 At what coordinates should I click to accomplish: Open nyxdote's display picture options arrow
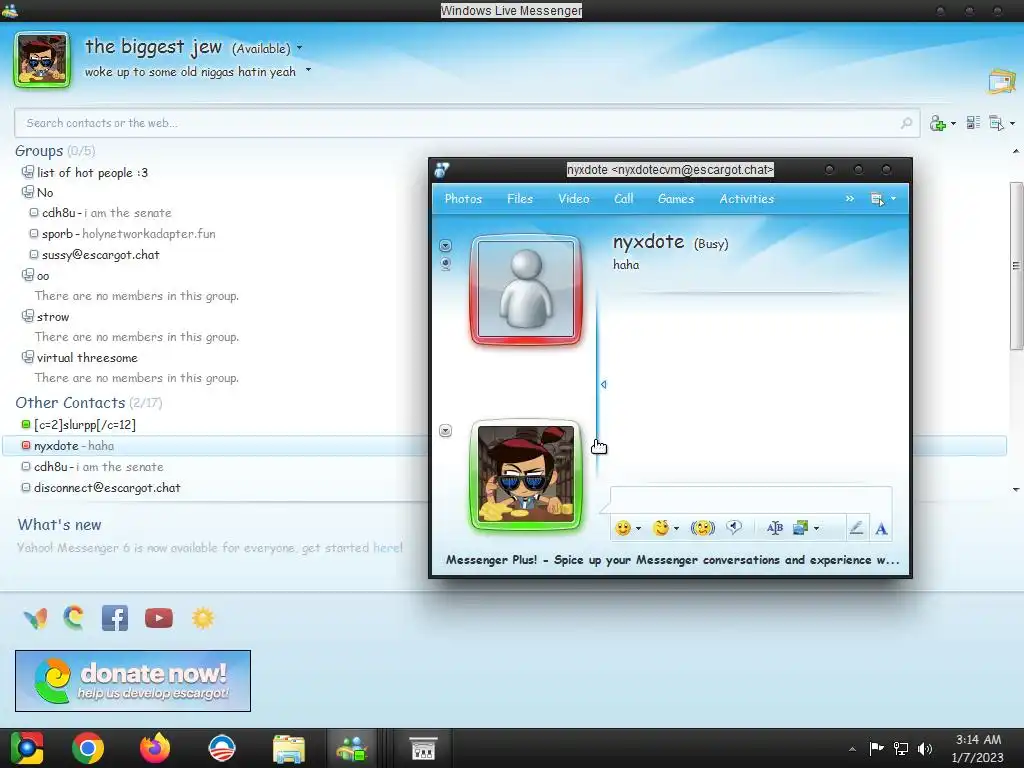point(445,246)
